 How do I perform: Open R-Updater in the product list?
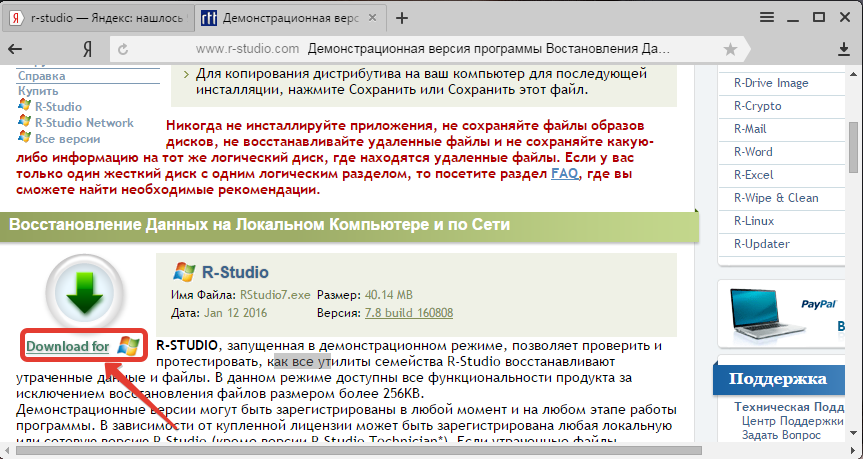coord(762,244)
